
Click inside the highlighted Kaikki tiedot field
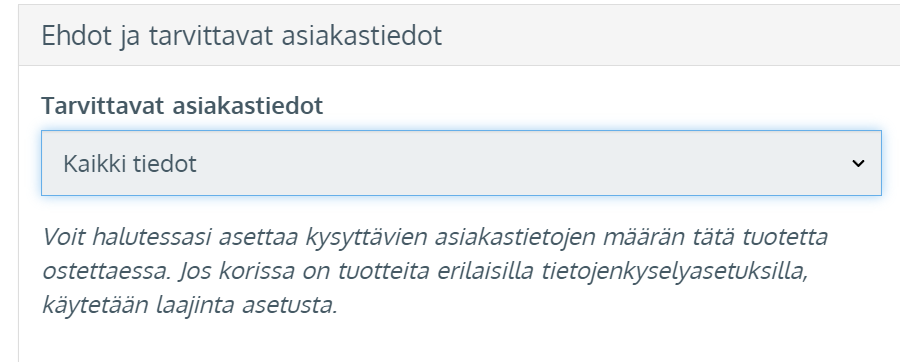click(461, 163)
